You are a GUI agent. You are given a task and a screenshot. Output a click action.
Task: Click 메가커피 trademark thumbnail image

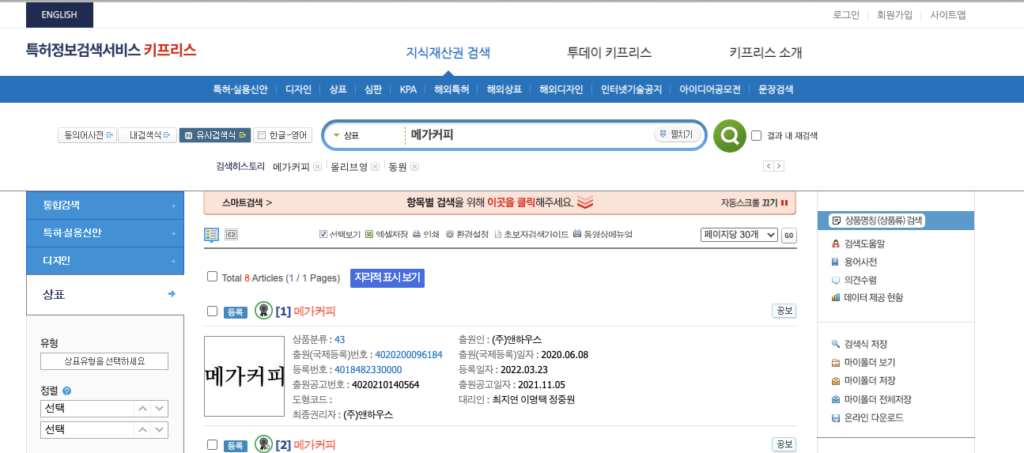click(246, 377)
